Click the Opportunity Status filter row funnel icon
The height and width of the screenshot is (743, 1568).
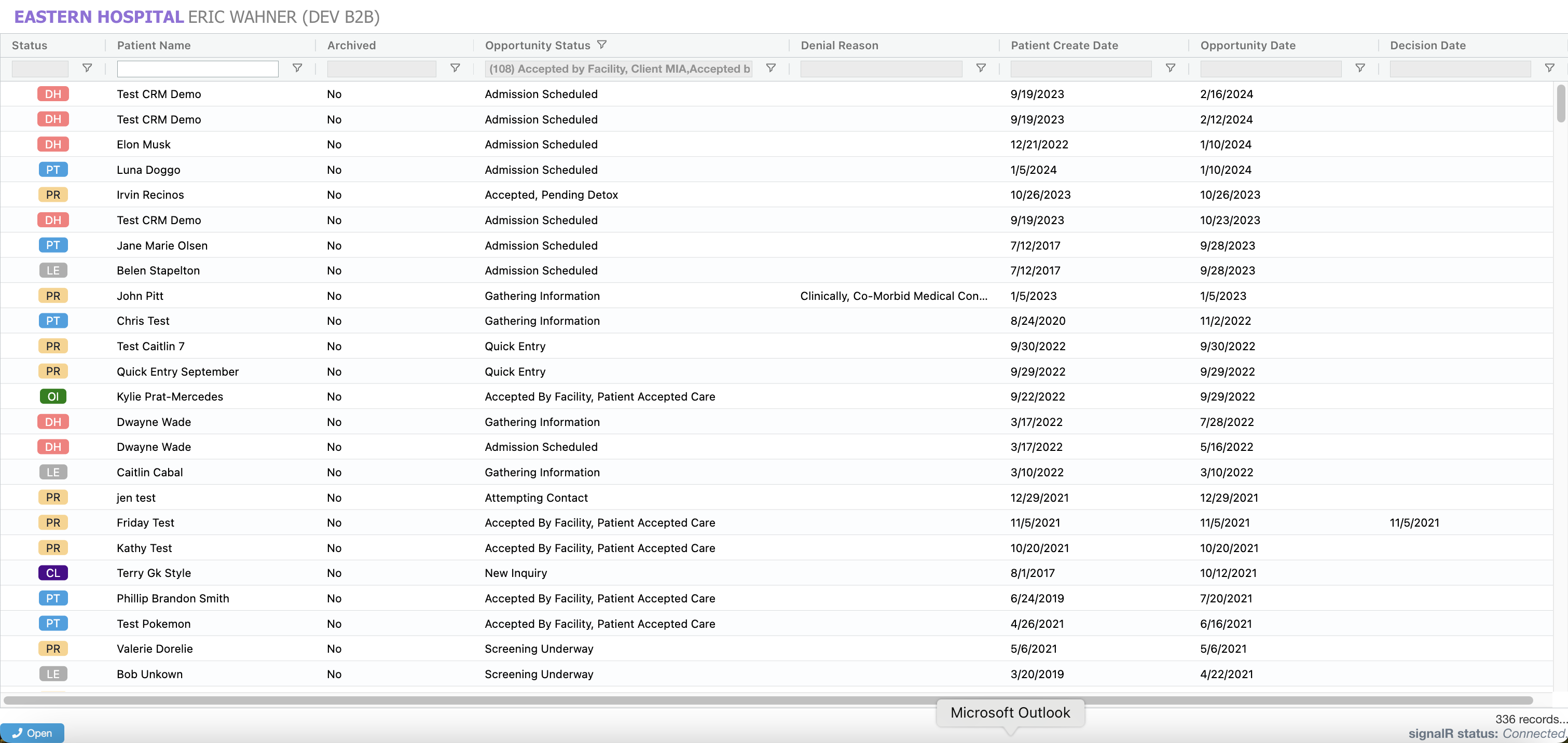771,68
